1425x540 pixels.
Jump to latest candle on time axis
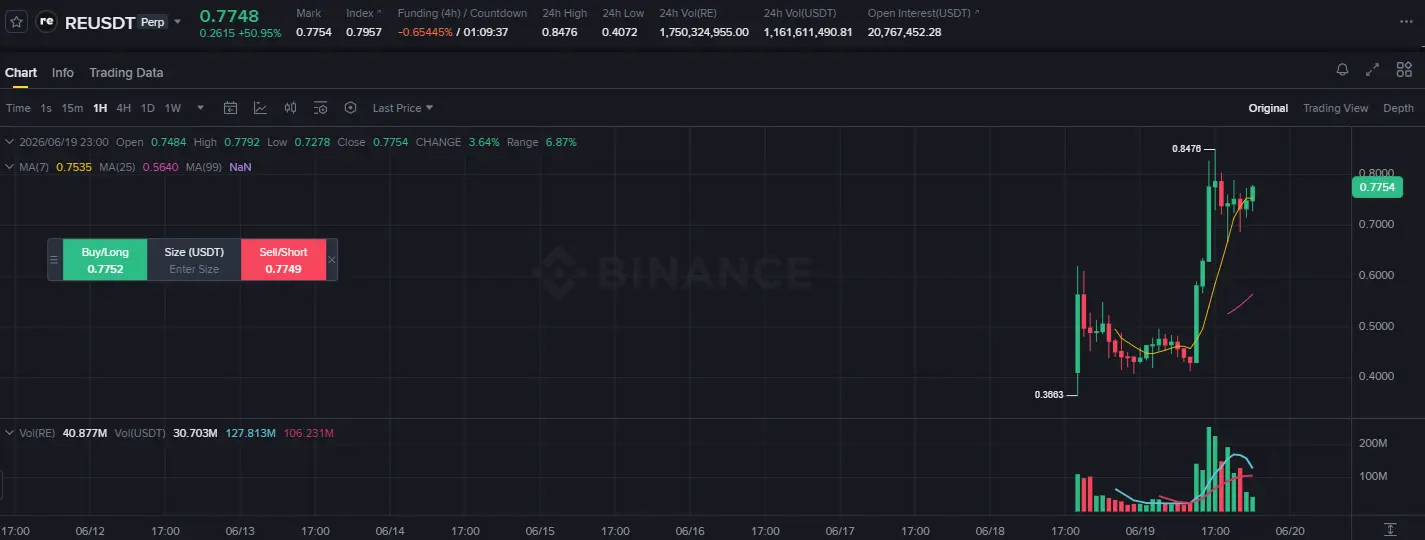[1390, 529]
